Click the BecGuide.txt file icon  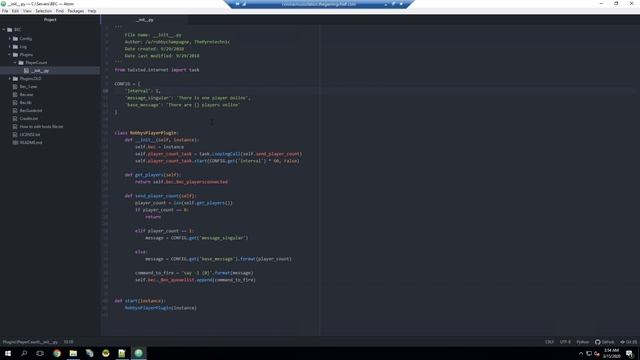pos(15,111)
